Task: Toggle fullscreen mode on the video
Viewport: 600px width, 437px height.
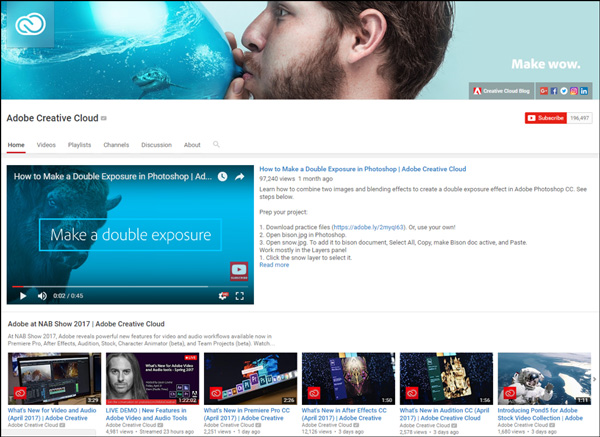Action: point(240,296)
